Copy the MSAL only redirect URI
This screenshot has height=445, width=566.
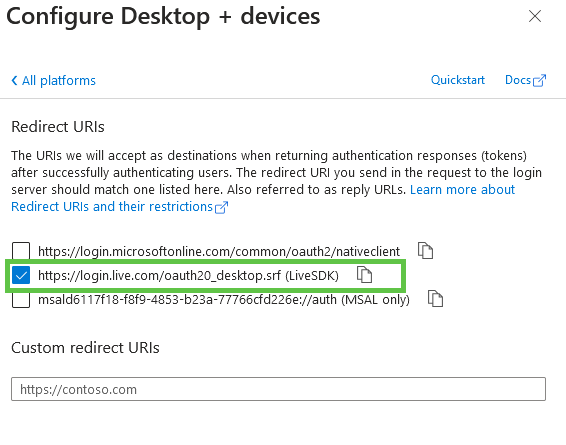(435, 299)
